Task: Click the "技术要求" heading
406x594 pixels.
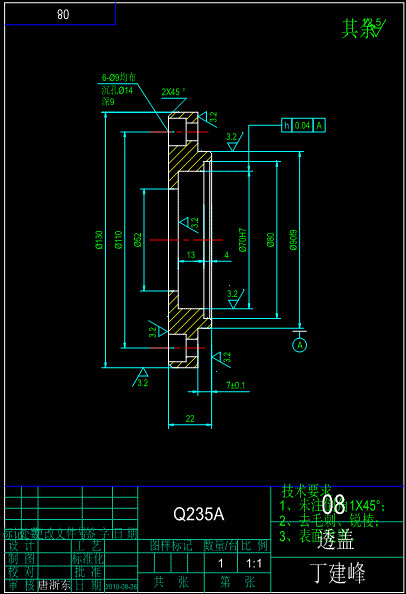Action: 307,491
